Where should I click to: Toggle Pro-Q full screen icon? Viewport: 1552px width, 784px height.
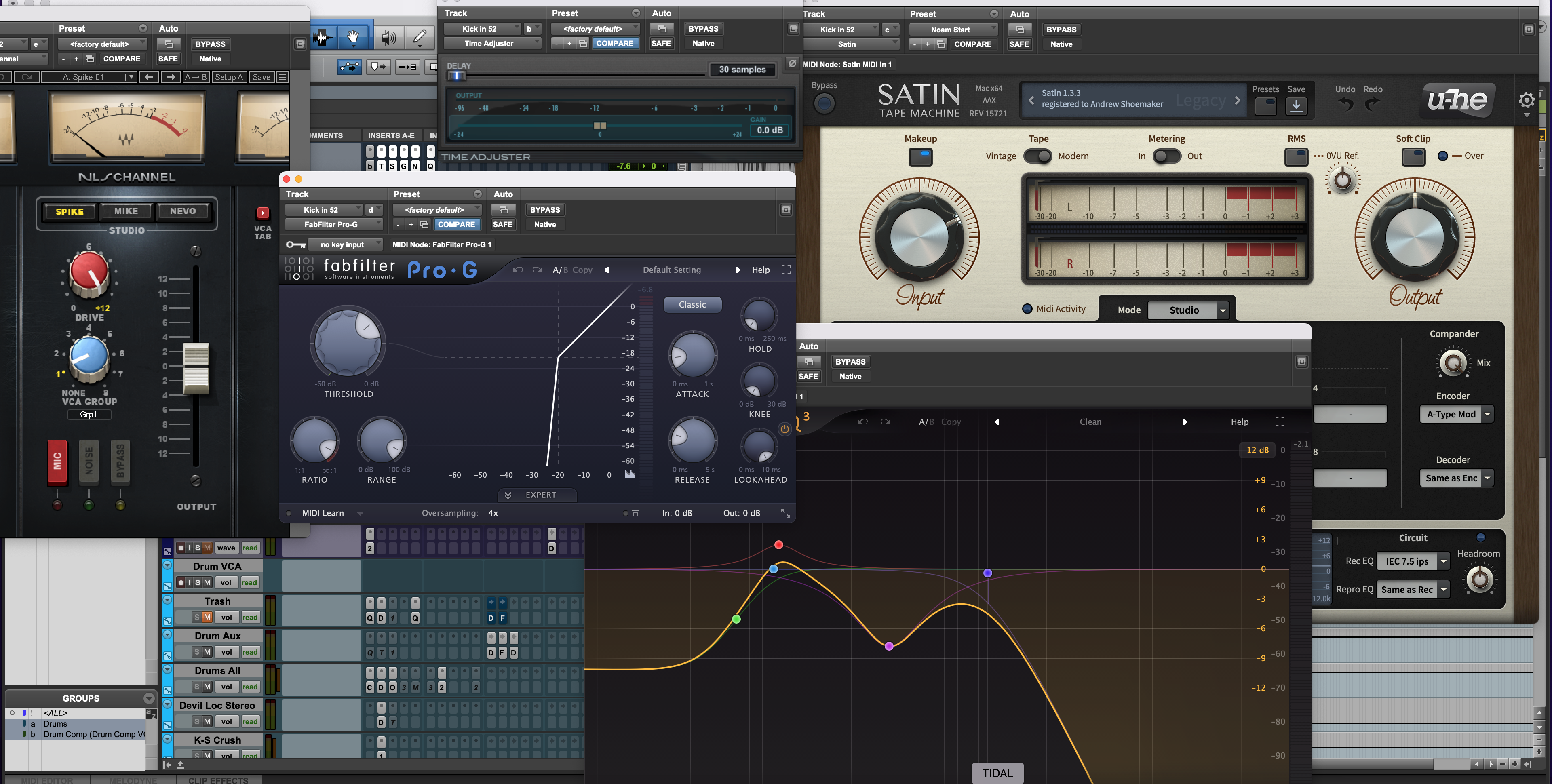1280,422
